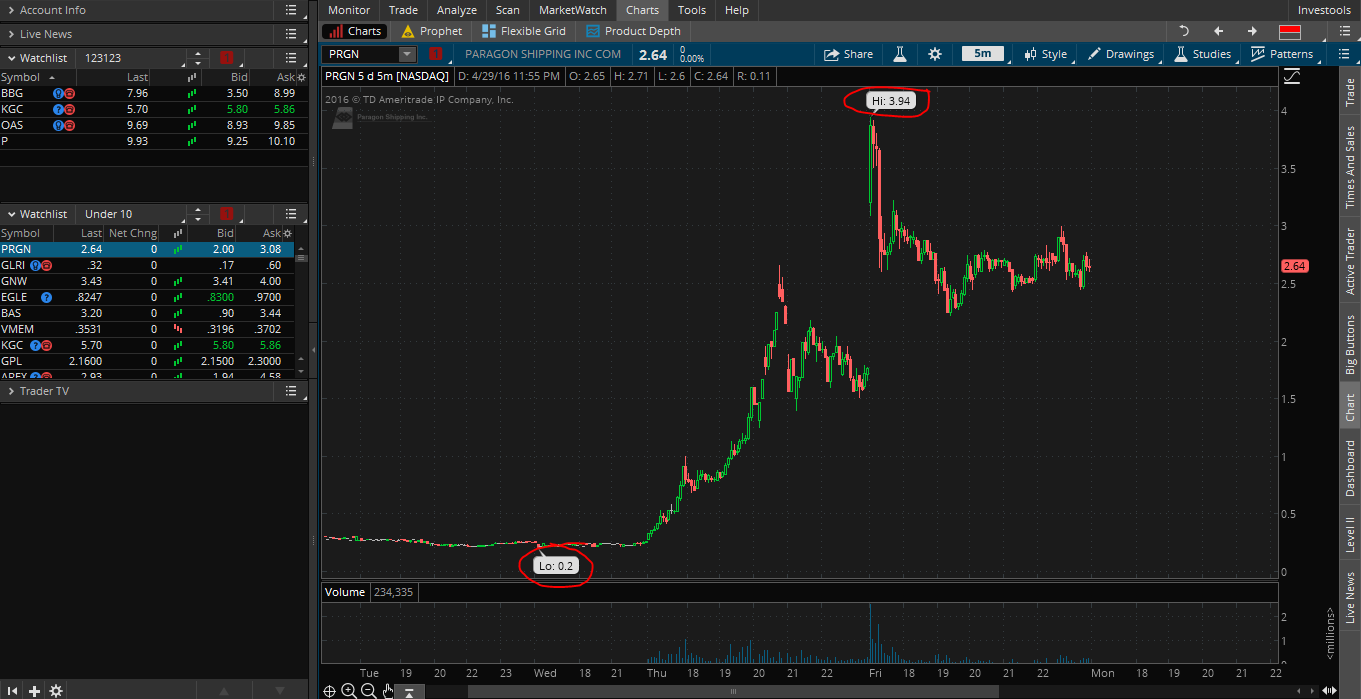Expand the Live News gadget on left
The height and width of the screenshot is (699, 1361).
pos(10,34)
